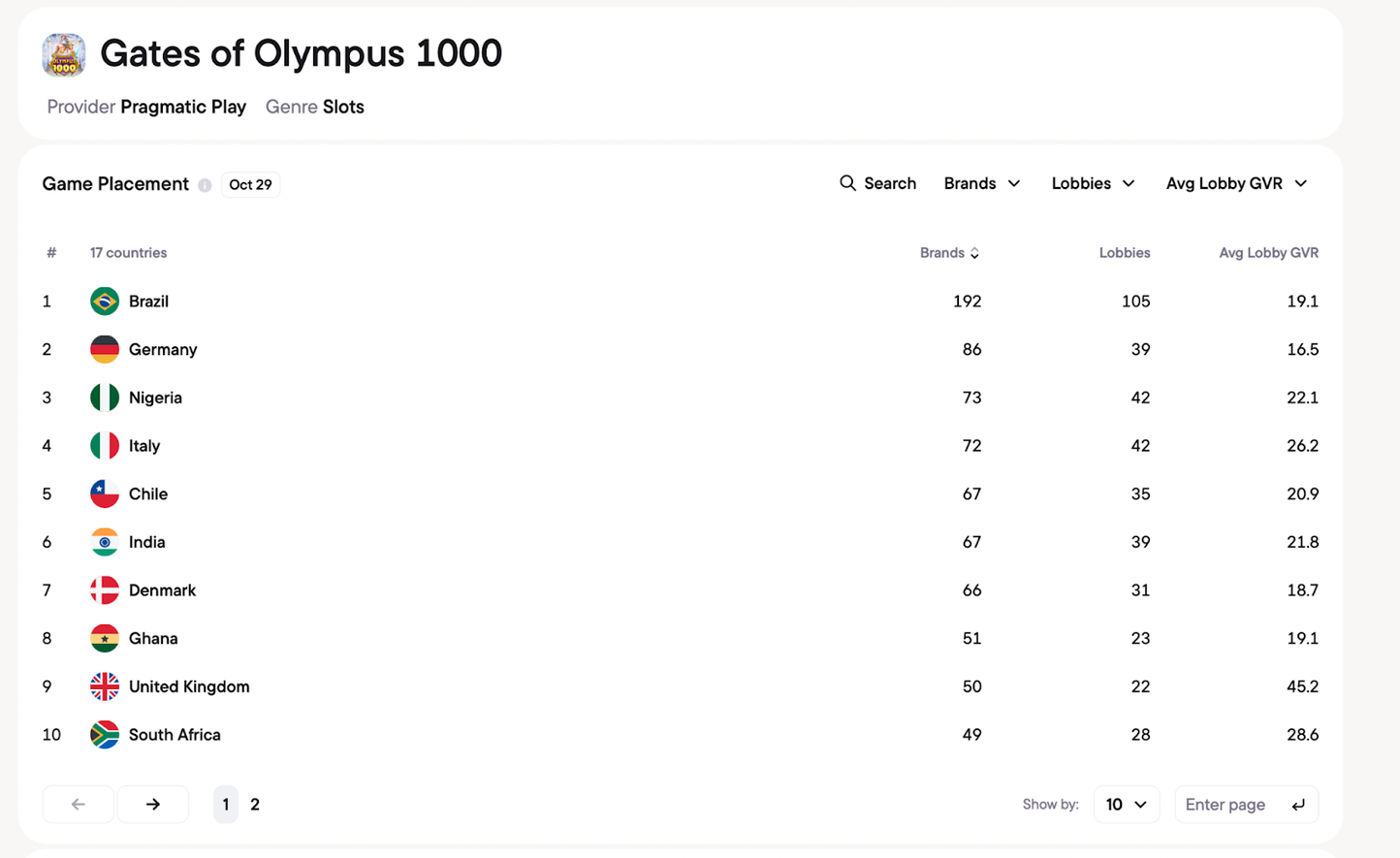This screenshot has height=858, width=1400.
Task: Click the Brazil flag icon
Action: click(x=105, y=302)
